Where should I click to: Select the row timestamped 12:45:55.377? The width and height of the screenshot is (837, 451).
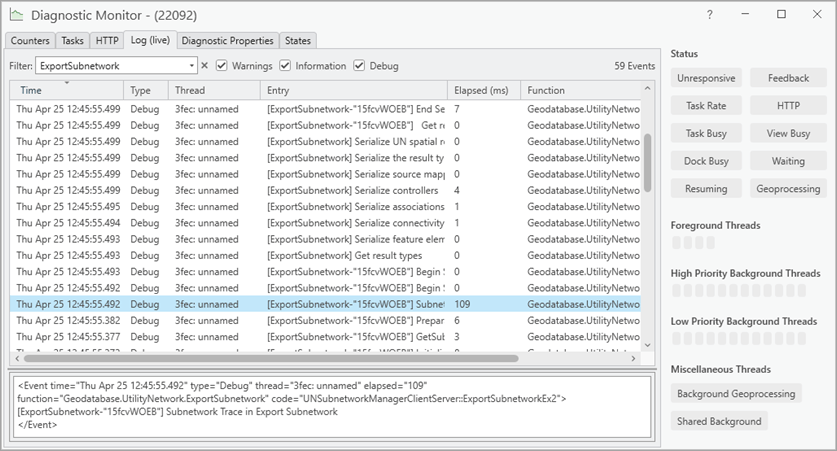(325, 337)
